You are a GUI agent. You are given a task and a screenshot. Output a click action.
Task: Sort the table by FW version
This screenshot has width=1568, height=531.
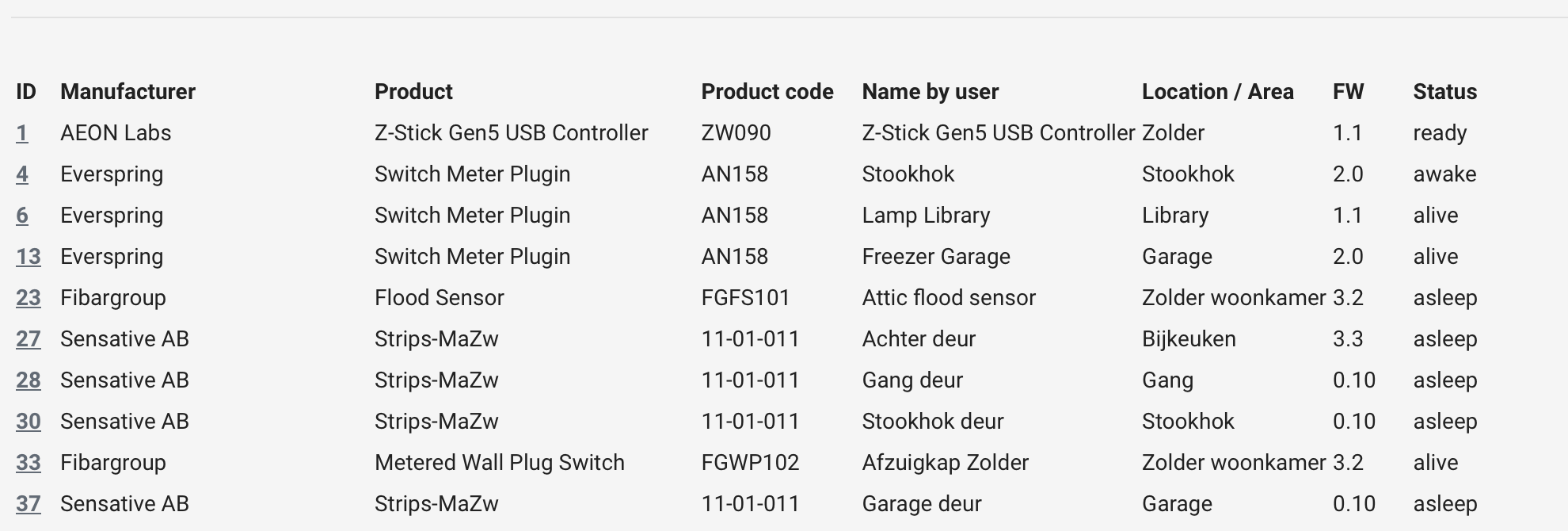(1348, 91)
